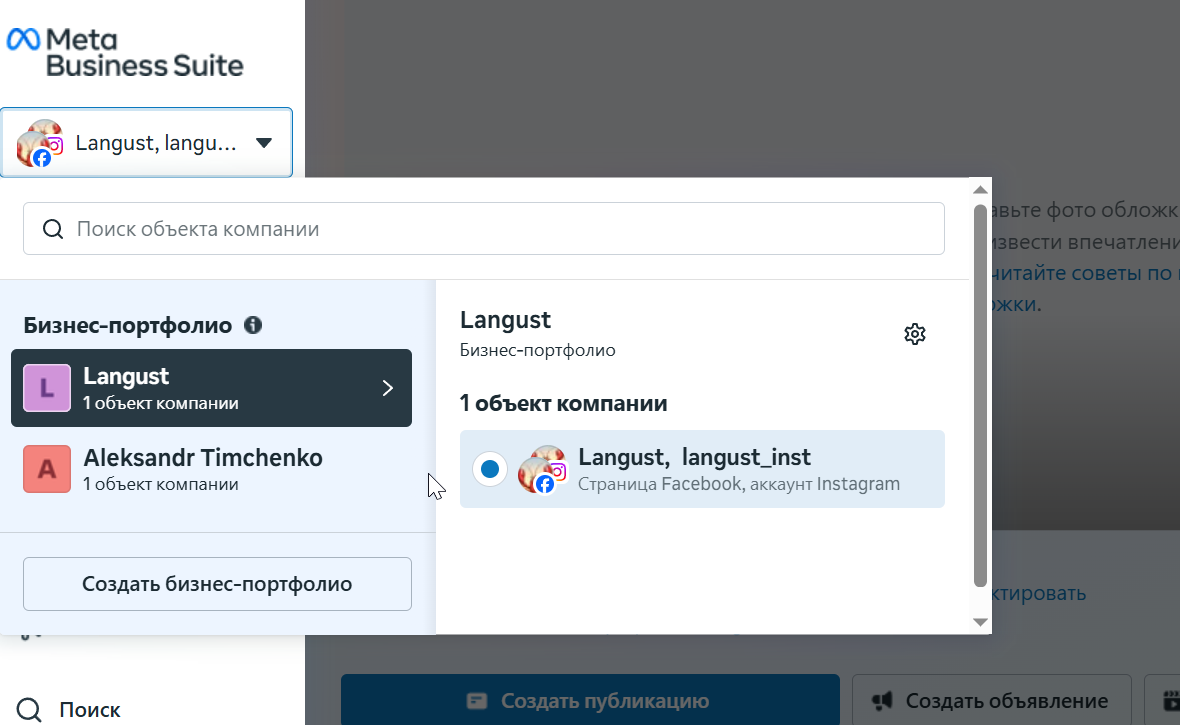Click the purple L portfolio avatar
Screen dimensions: 1180x725
tap(47, 388)
